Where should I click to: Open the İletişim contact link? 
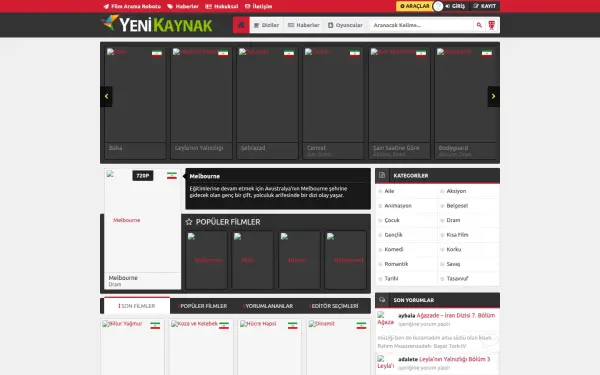258,7
